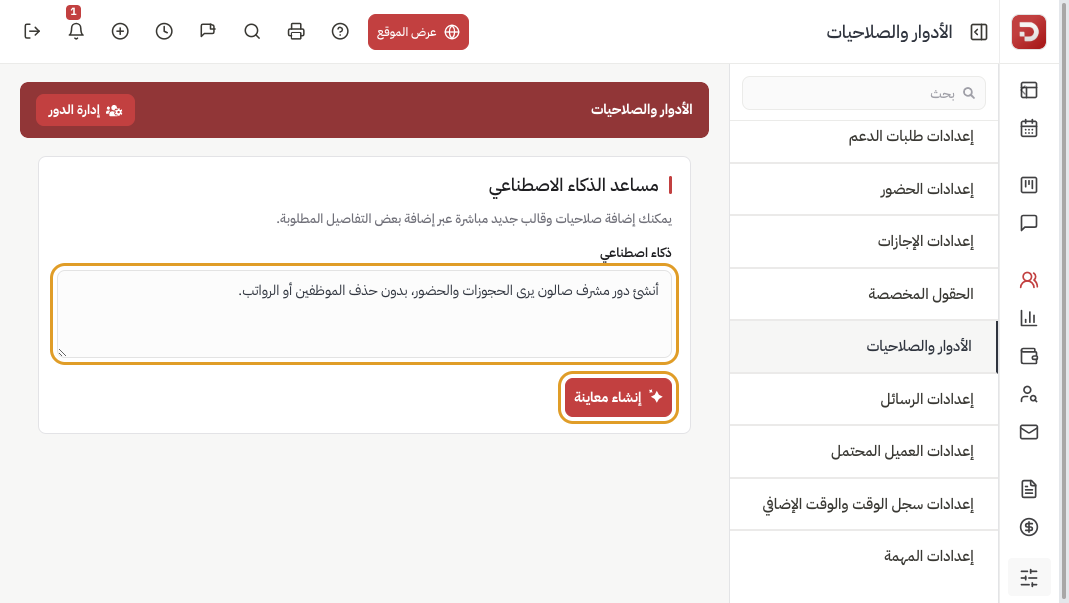
Task: Click the logout icon
Action: tap(32, 31)
